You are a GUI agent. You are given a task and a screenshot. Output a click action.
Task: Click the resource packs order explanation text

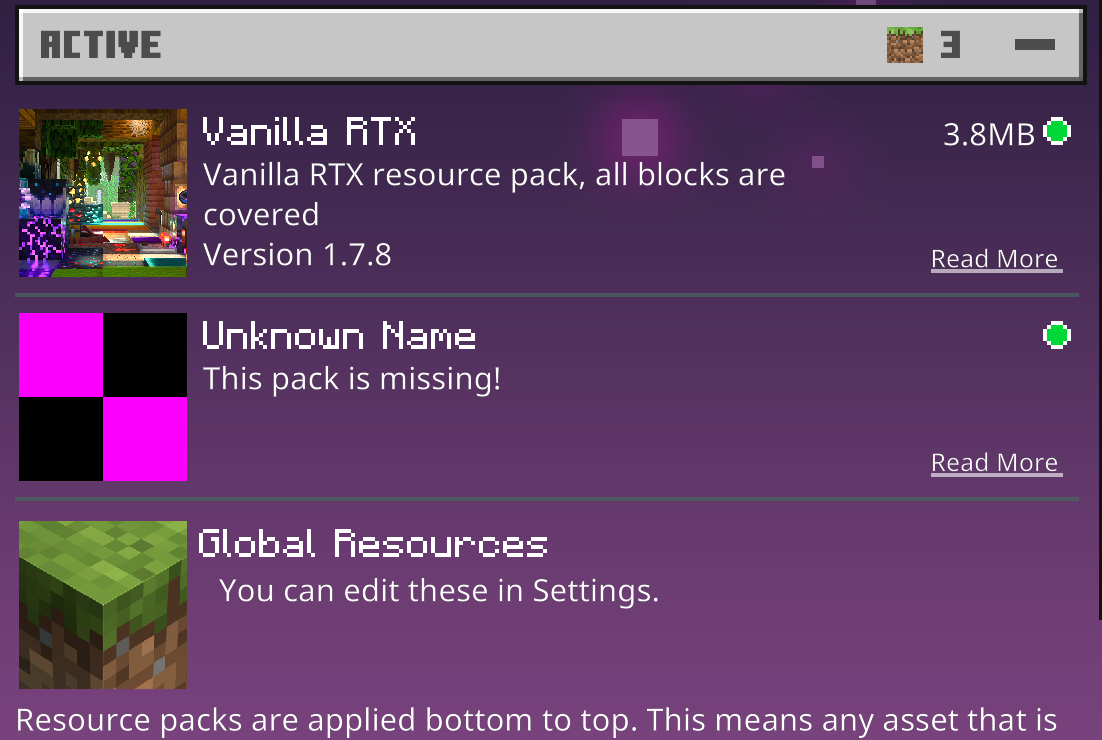536,720
